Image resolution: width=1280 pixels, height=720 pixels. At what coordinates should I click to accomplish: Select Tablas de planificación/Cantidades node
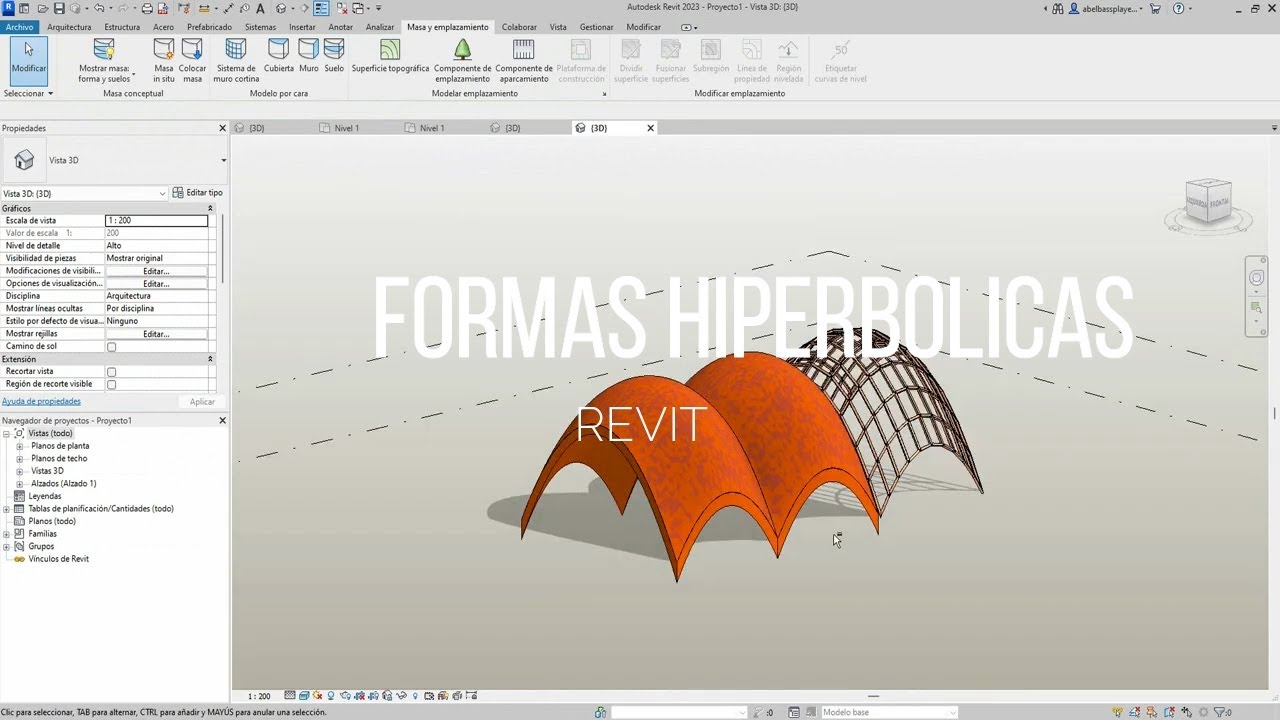click(x=100, y=509)
